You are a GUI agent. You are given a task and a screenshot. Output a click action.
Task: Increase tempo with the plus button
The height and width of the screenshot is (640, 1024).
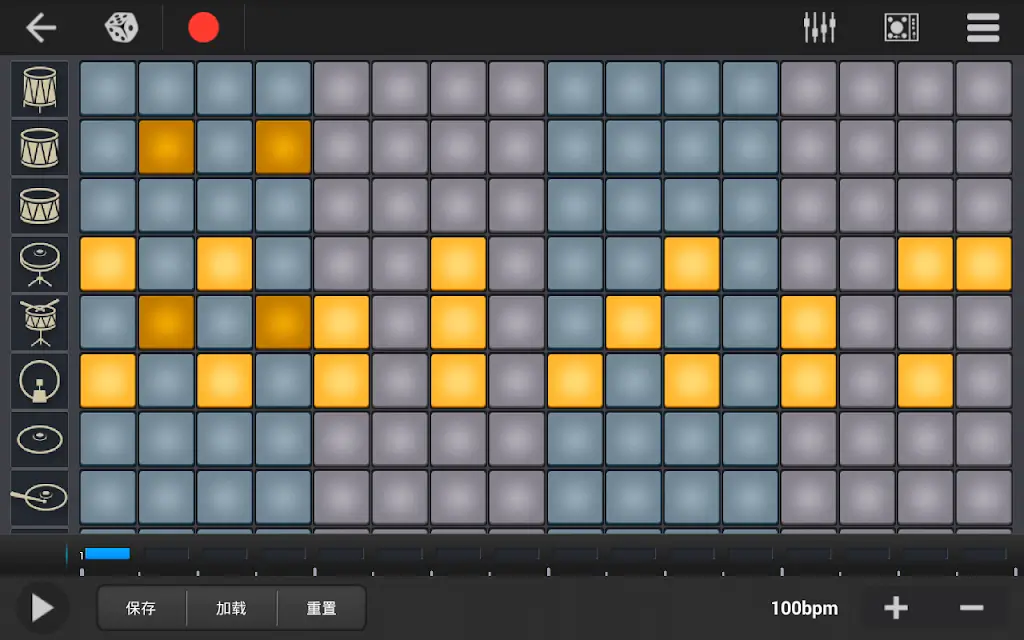pos(895,608)
